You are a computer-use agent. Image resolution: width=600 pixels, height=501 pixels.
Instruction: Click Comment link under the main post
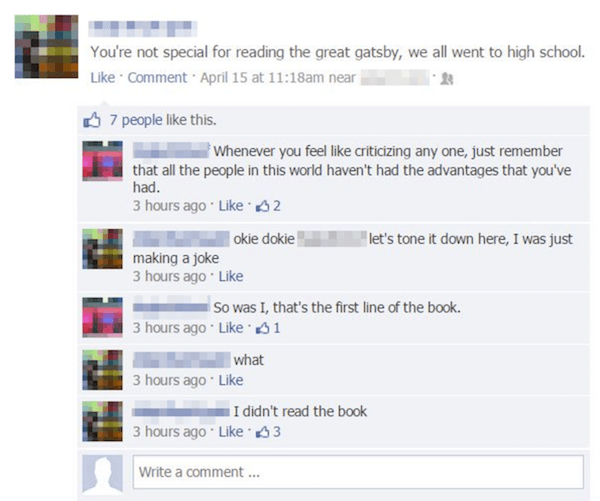[157, 77]
